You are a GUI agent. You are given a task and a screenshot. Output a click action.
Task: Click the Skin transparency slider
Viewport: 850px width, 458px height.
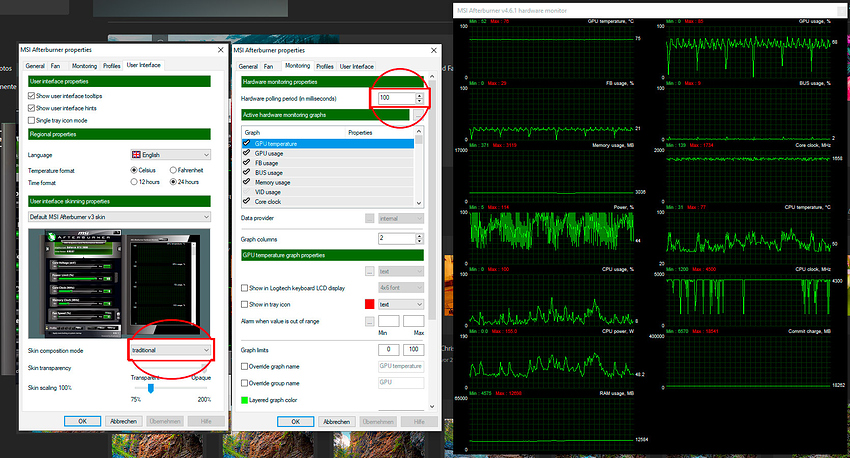[x=170, y=368]
